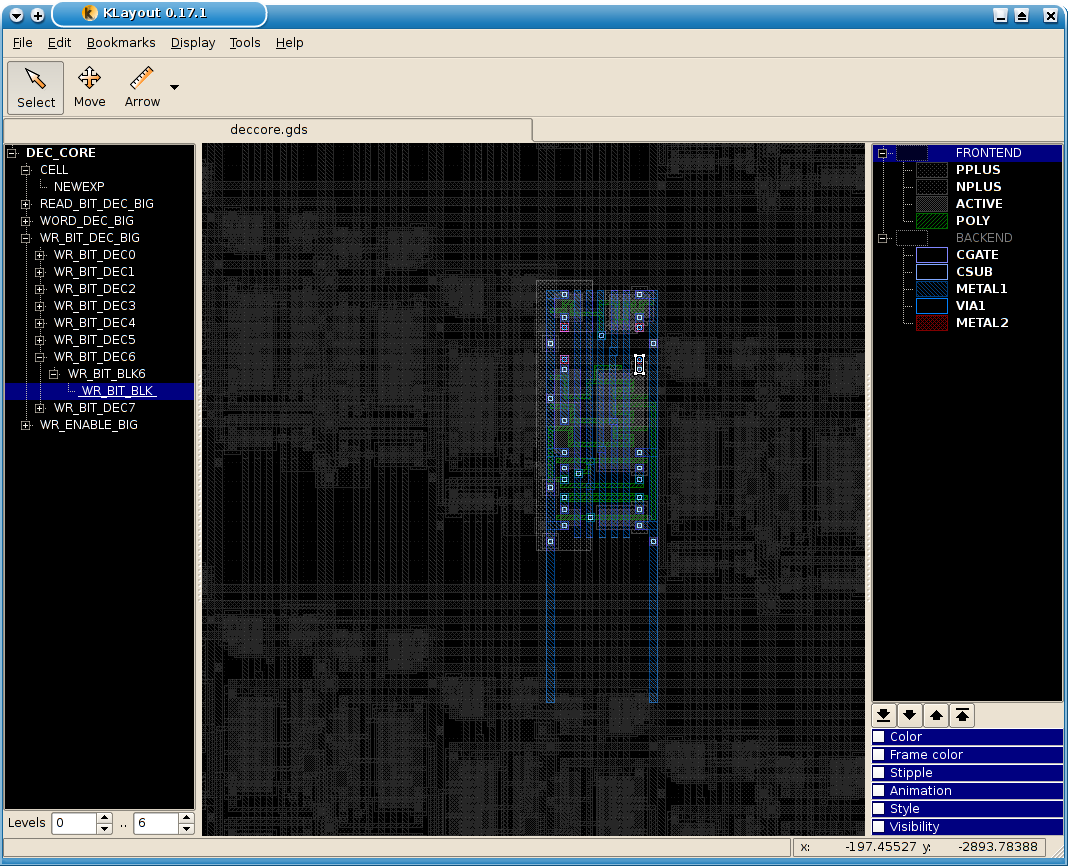
Task: Toggle the Visibility panel checkbox
Action: pos(879,827)
